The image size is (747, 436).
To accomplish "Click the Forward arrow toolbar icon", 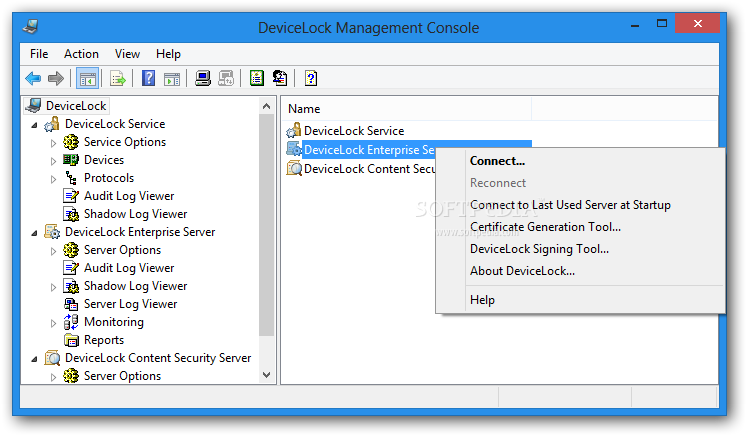I will click(x=56, y=78).
